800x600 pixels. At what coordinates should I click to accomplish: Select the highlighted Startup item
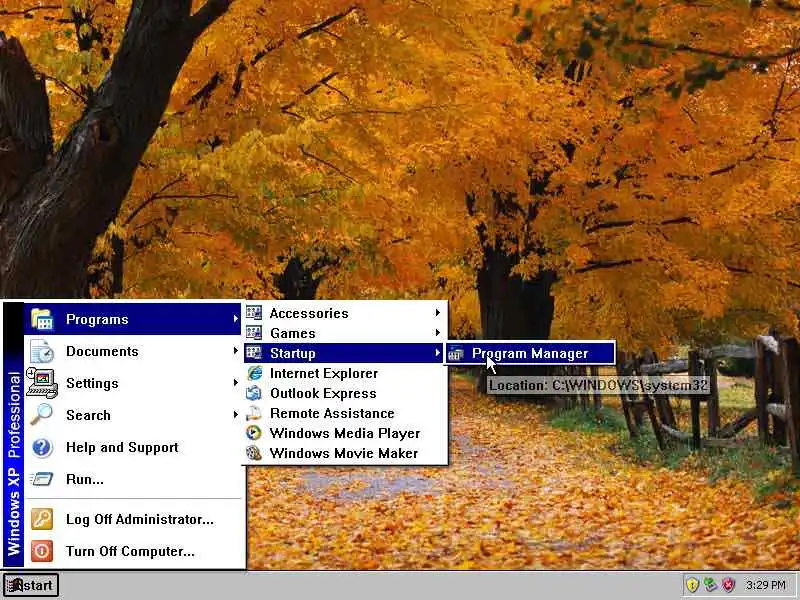tap(344, 353)
